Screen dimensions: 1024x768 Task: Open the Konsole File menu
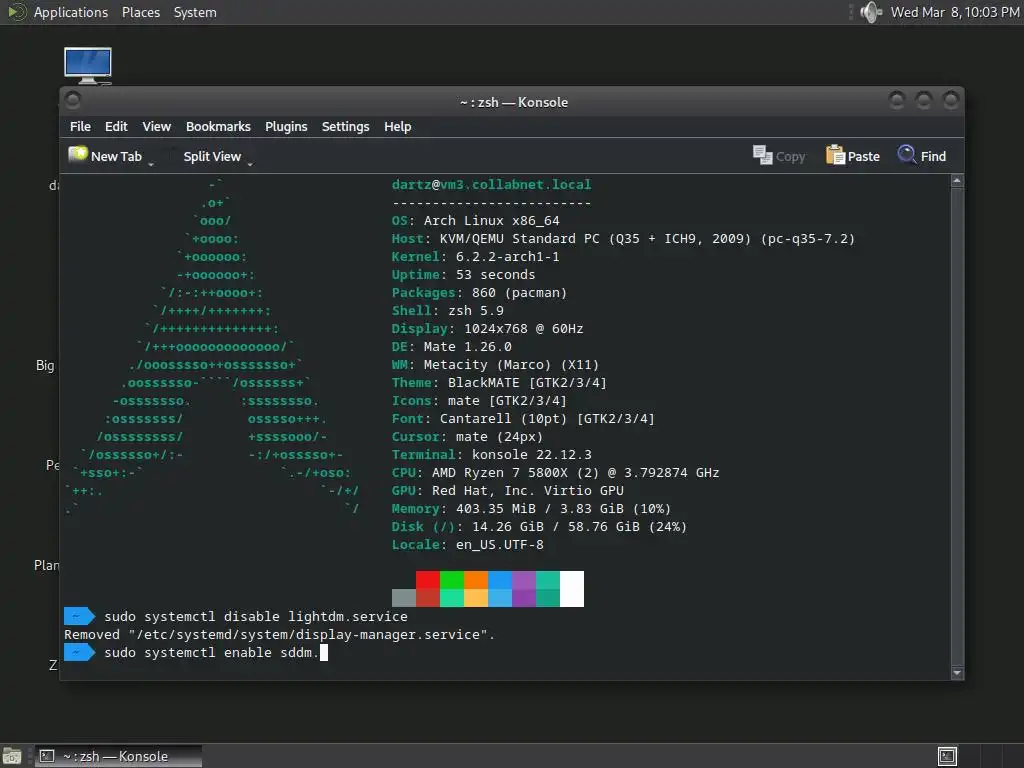(x=80, y=127)
